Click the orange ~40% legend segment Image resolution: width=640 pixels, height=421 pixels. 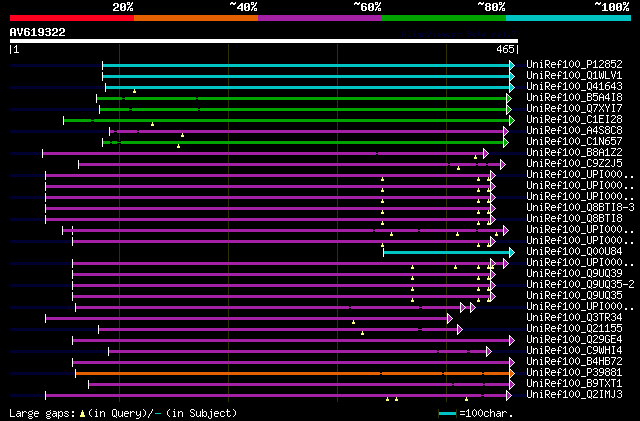coord(196,18)
